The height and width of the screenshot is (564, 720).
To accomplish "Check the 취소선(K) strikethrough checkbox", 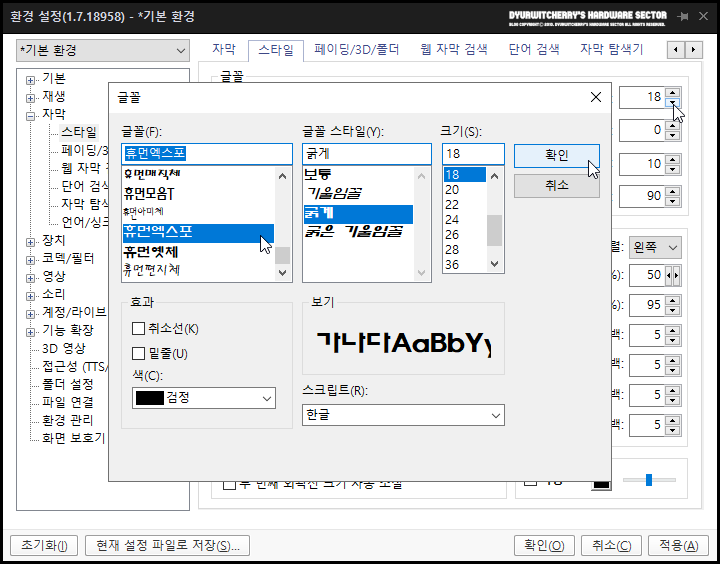I will click(138, 328).
